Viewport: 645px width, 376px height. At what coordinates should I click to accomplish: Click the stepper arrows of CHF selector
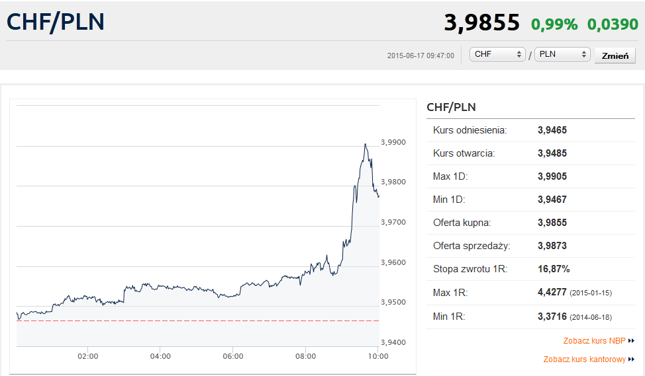519,54
